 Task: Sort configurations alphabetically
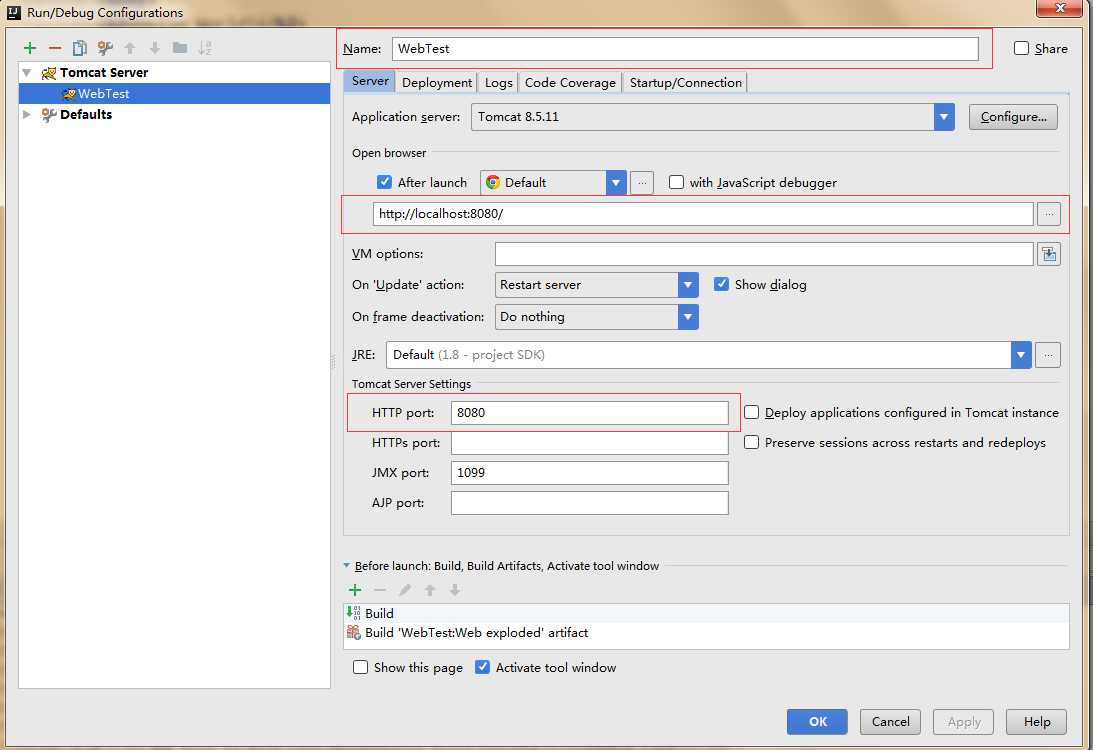point(205,48)
